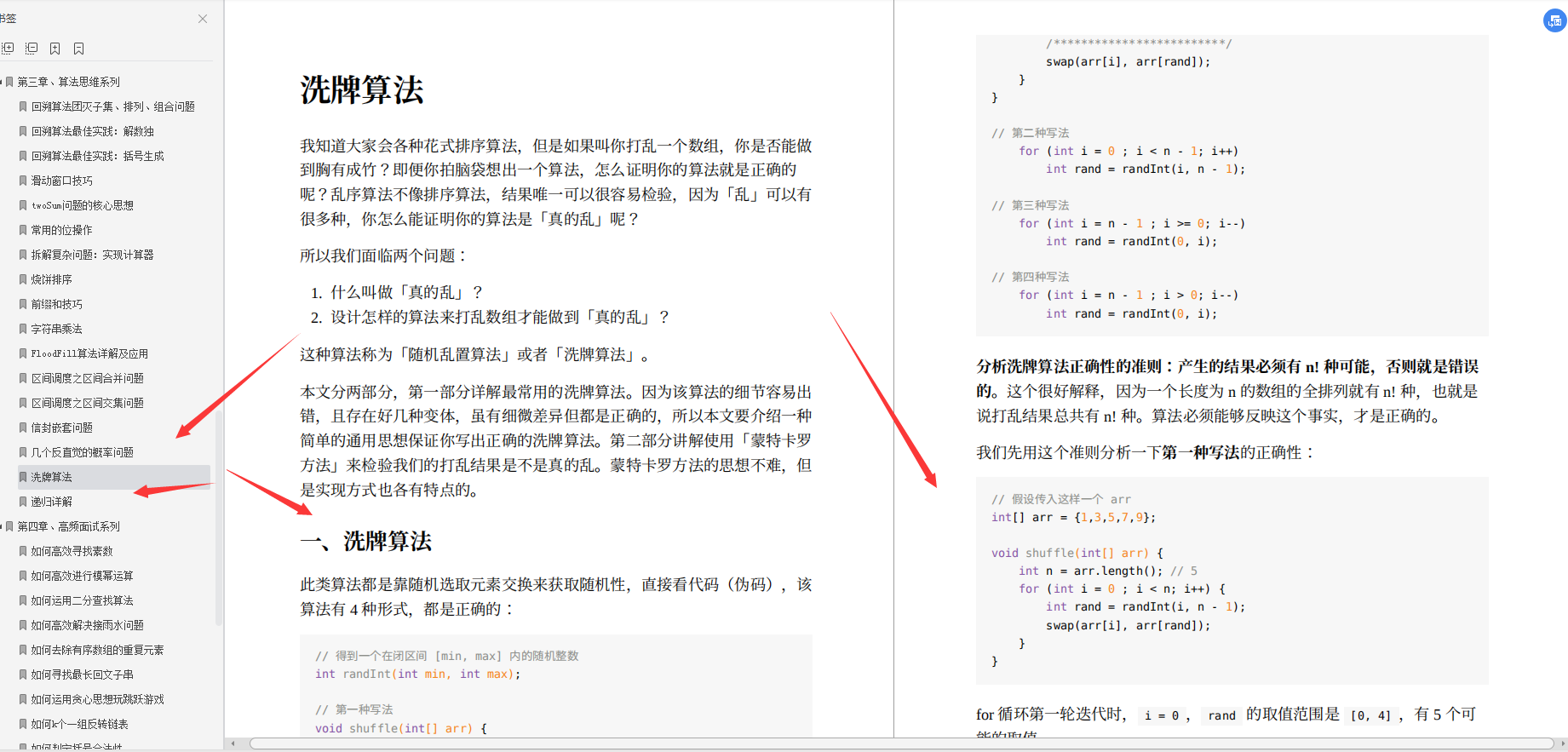
Task: Open 几个反直觉的概率问题 bookmark
Action: point(83,452)
